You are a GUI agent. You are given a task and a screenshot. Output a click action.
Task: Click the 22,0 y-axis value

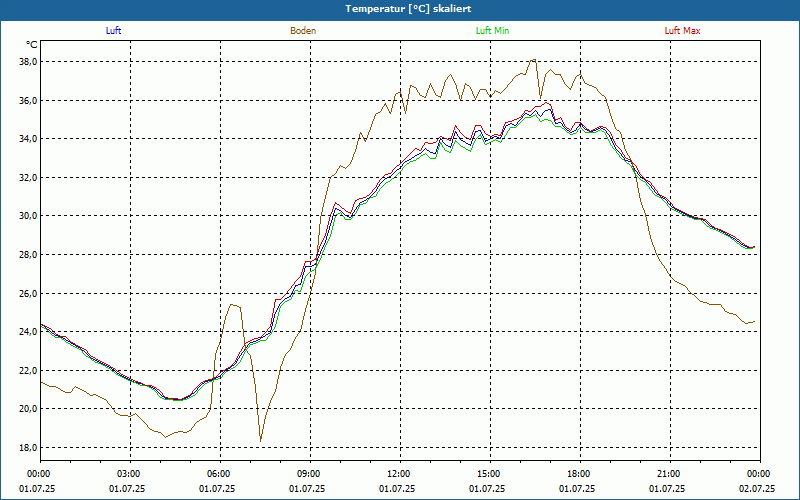(x=28, y=370)
